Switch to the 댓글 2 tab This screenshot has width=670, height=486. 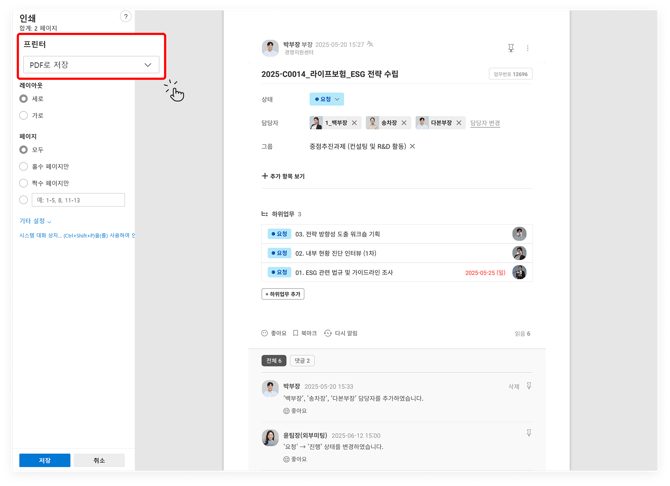pos(302,360)
